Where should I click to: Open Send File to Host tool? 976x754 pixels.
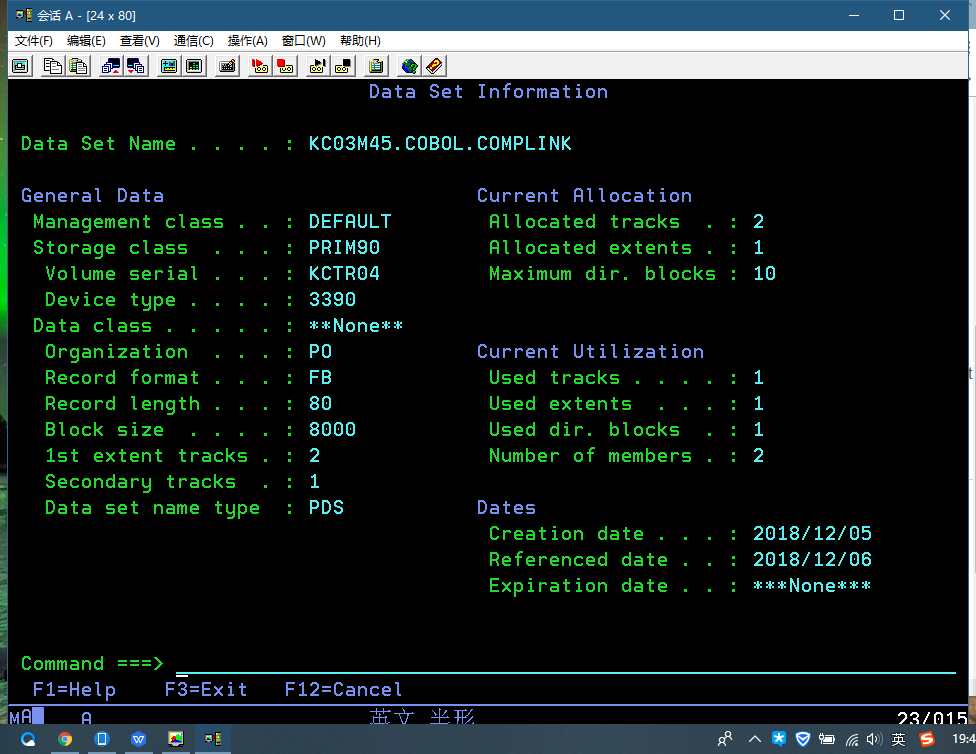(x=111, y=66)
